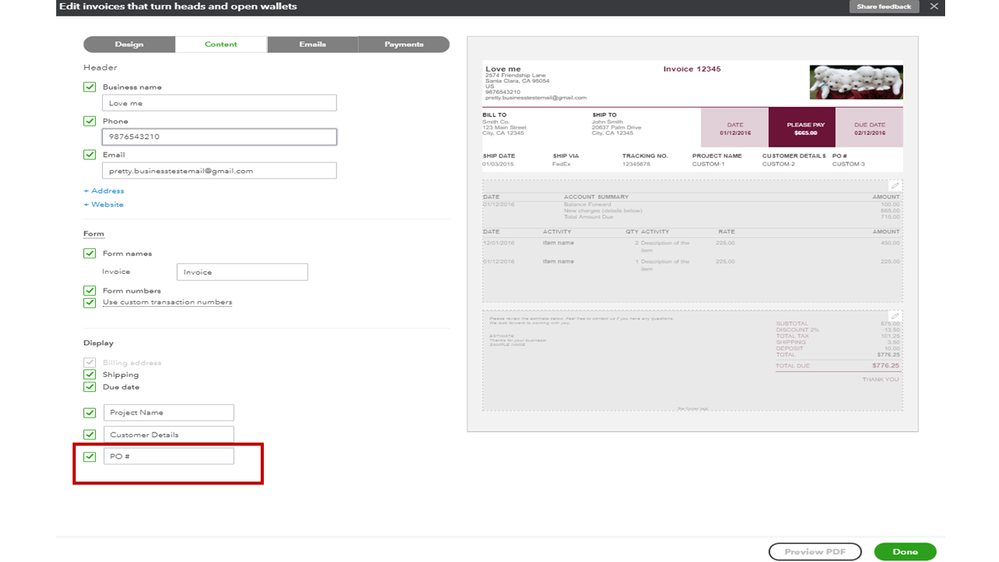Click the Love me business name in preview

503,69
